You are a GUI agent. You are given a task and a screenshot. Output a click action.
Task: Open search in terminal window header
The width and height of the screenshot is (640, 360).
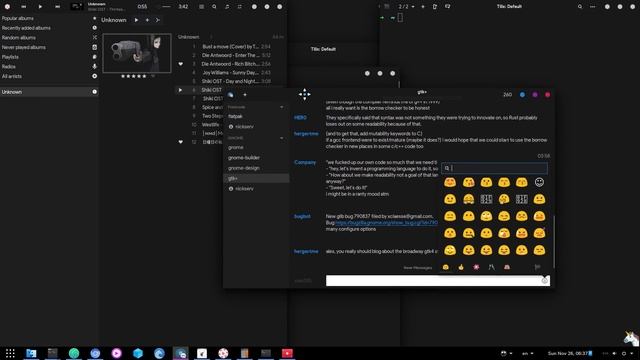click(x=580, y=7)
